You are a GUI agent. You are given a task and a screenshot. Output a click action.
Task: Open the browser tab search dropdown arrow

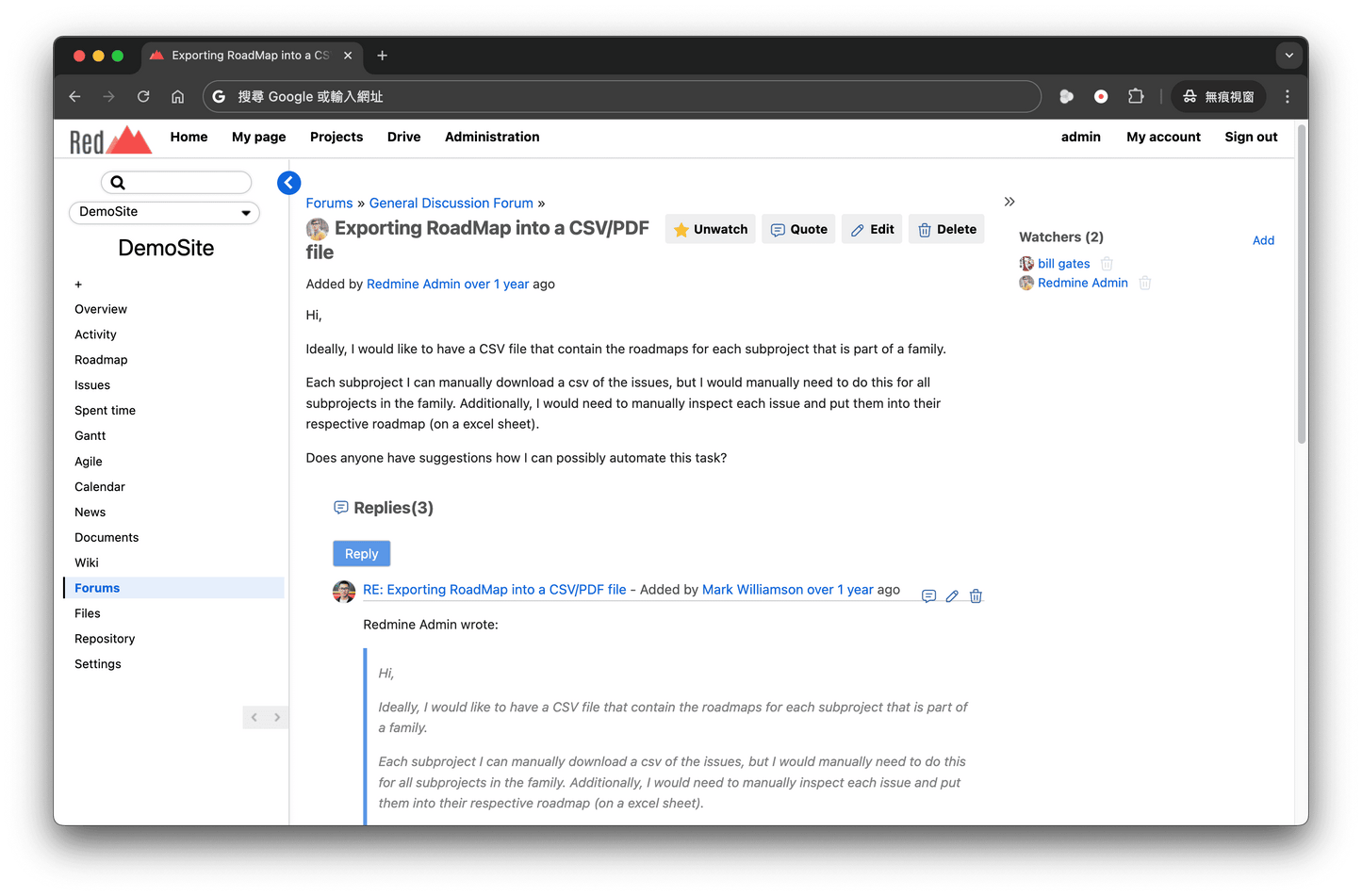pos(1288,56)
